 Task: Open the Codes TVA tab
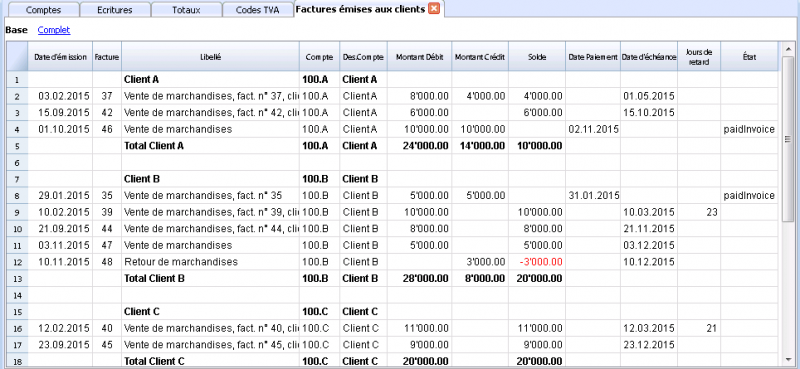(x=258, y=10)
